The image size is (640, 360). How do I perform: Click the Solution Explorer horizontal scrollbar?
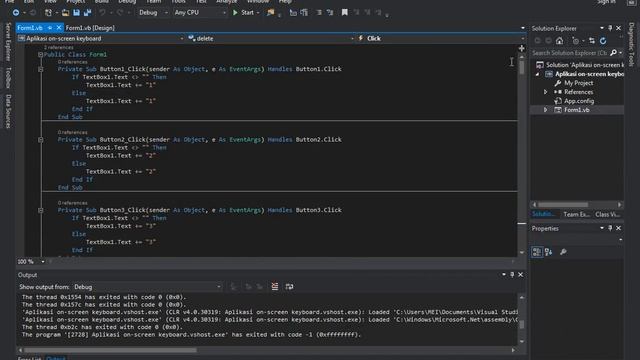563,204
